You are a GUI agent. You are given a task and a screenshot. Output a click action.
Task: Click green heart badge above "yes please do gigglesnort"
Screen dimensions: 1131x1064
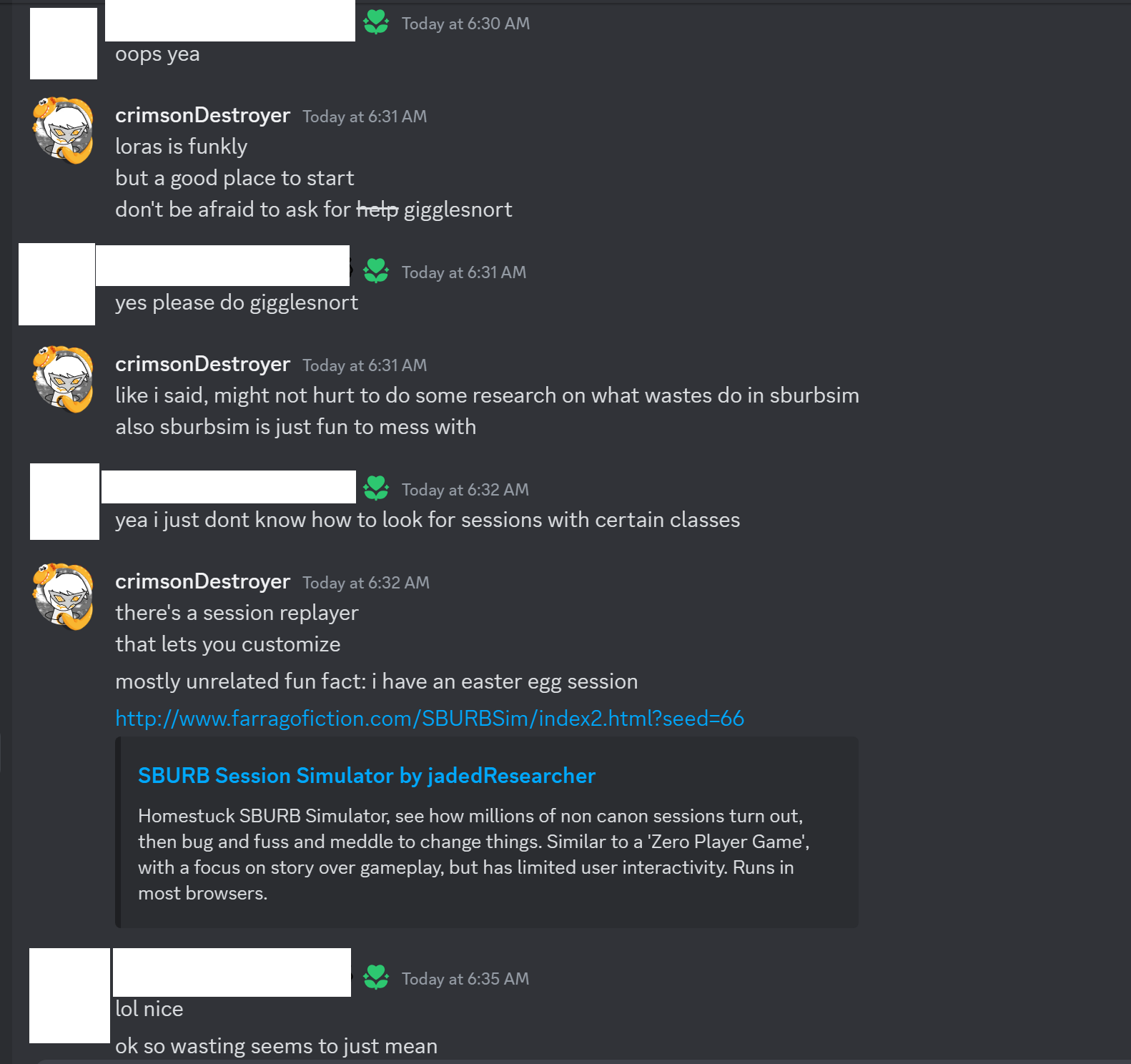click(376, 272)
